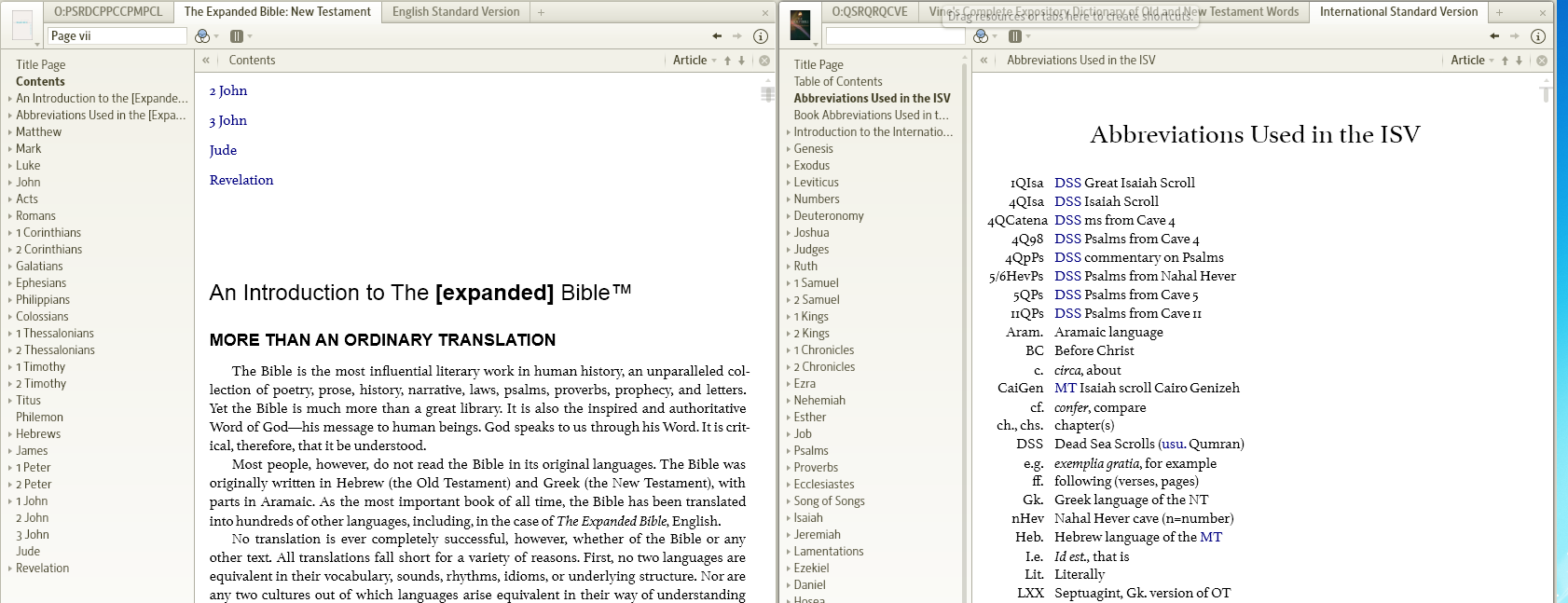Open Article navigation dropdown in ISV panel
The width and height of the screenshot is (1568, 603).
tap(1473, 61)
